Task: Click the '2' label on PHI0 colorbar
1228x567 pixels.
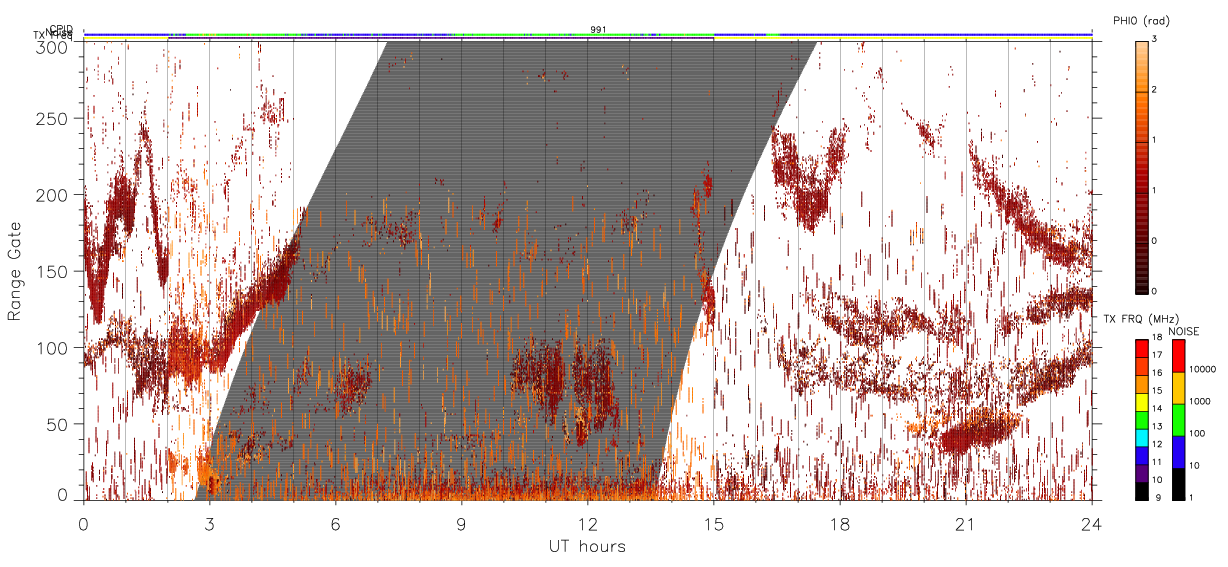Action: pos(1156,91)
